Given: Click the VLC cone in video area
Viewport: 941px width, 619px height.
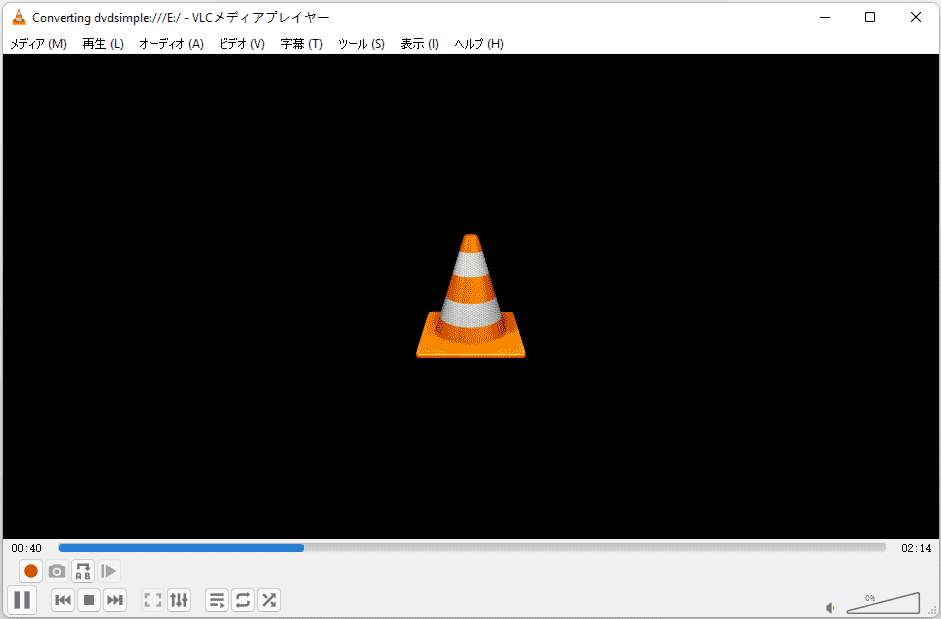Looking at the screenshot, I should coord(471,296).
